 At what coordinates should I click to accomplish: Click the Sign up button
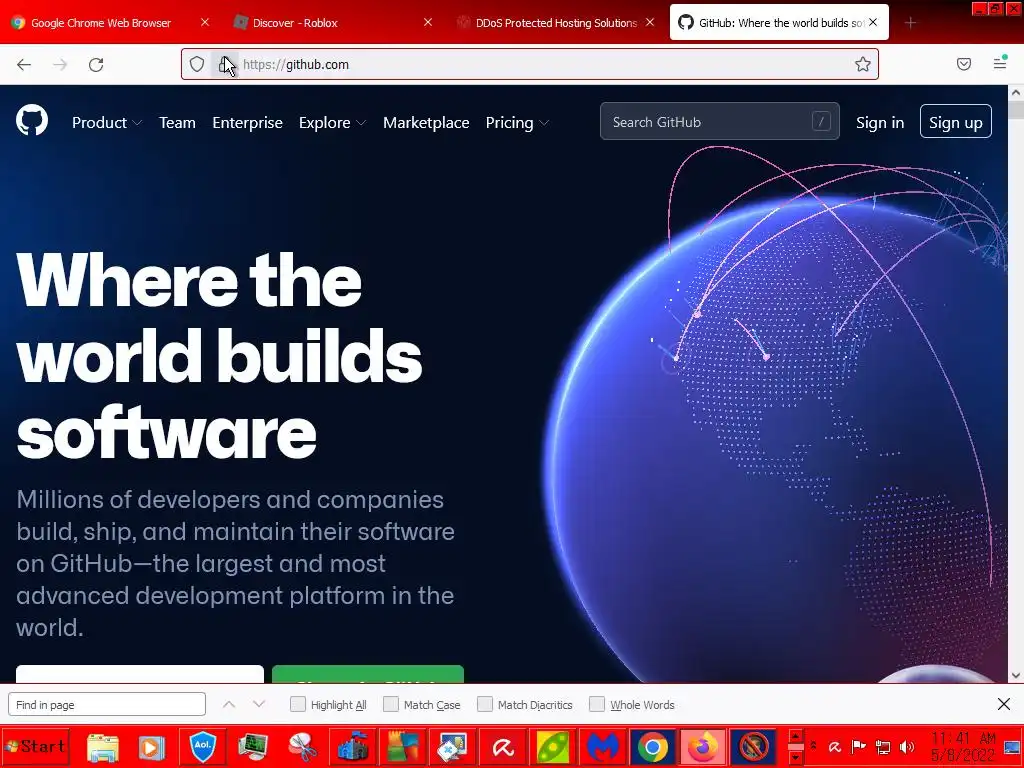(x=955, y=121)
